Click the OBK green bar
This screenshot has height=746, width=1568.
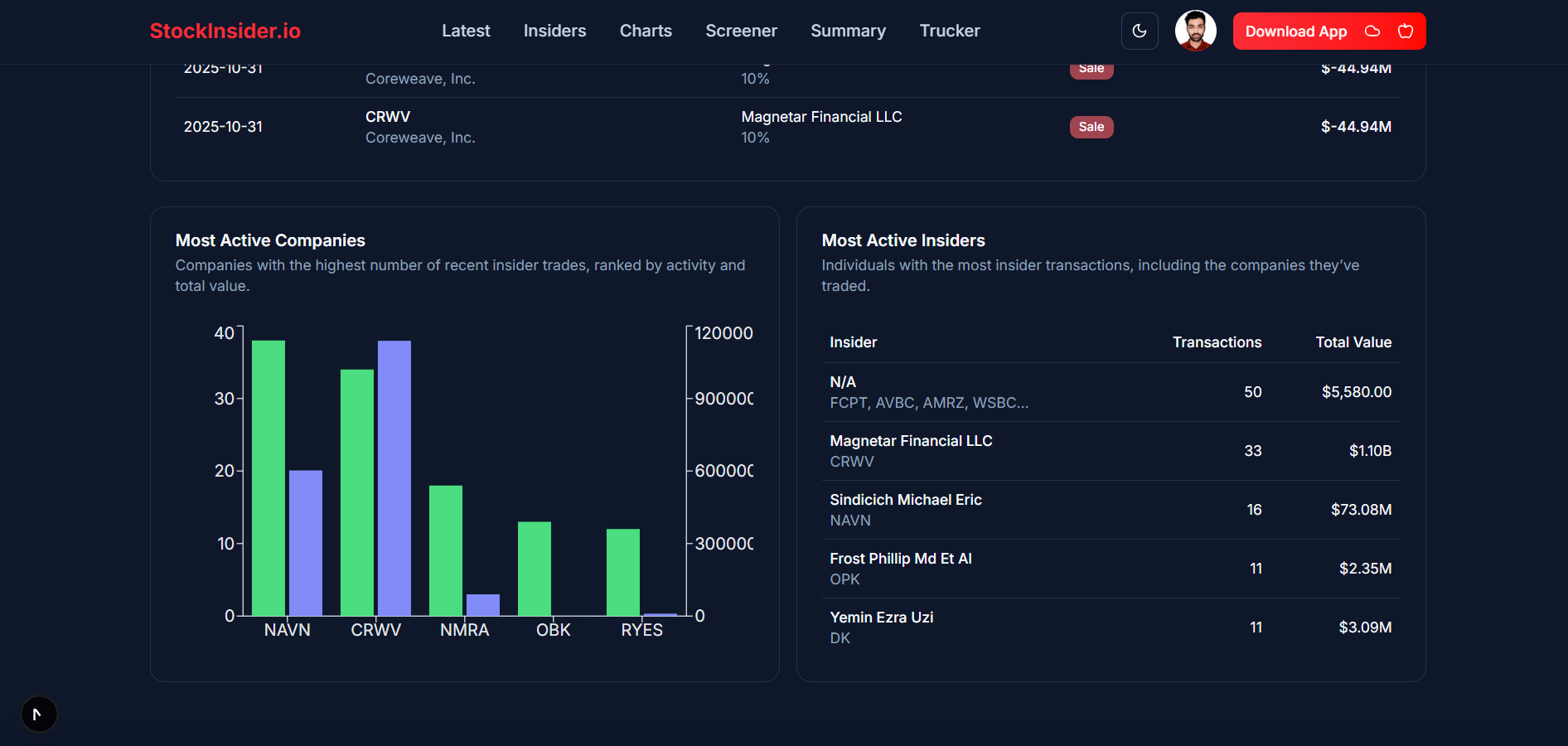click(x=535, y=569)
